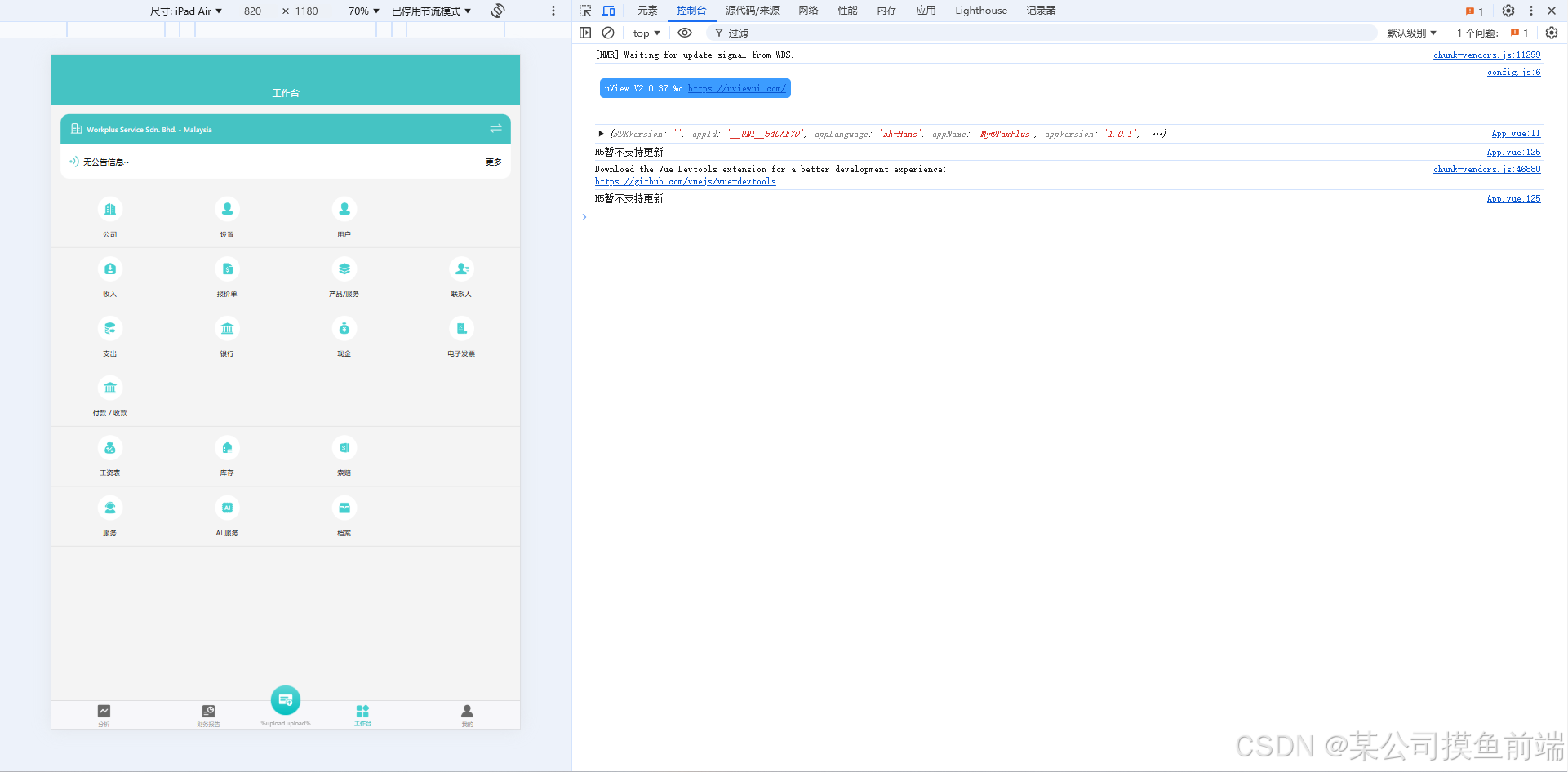Switch to the 性能 tab
1568x772 pixels.
pyautogui.click(x=847, y=11)
